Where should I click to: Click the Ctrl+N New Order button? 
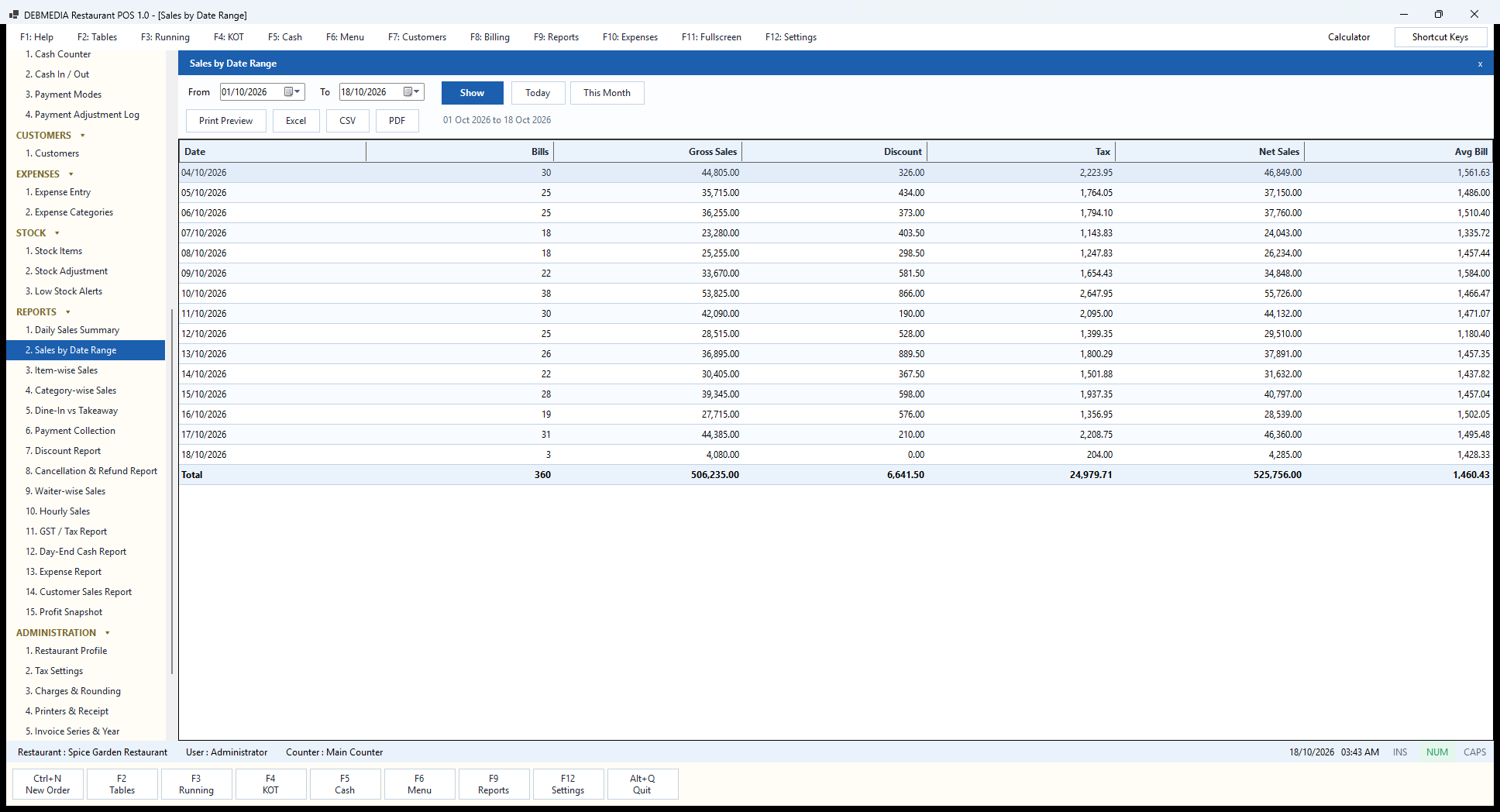(x=48, y=784)
